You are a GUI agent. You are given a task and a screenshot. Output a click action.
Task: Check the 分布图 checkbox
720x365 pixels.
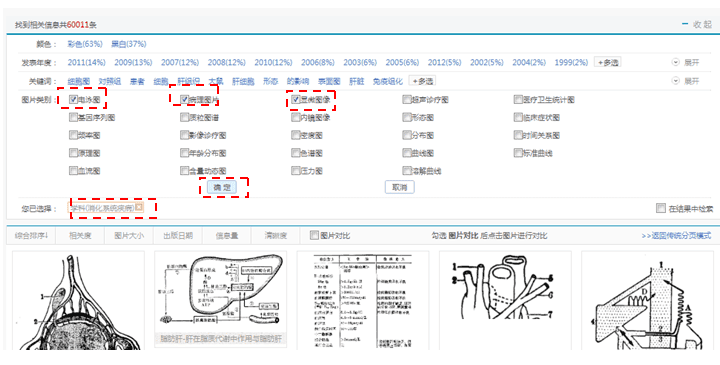click(x=406, y=135)
